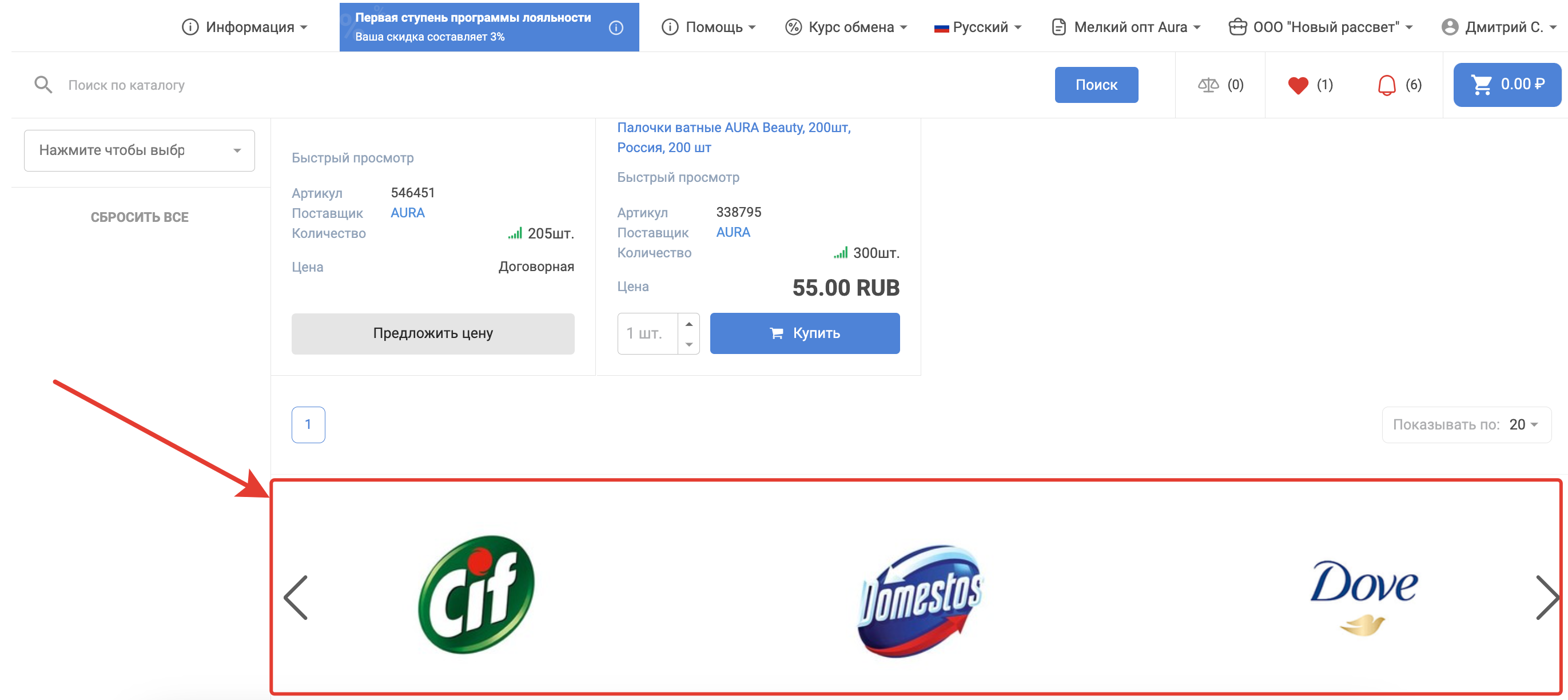Screen dimensions: 1568x700
Task: Expand the 'Нажмите чтобы выбр' filter dropdown
Action: tap(140, 150)
